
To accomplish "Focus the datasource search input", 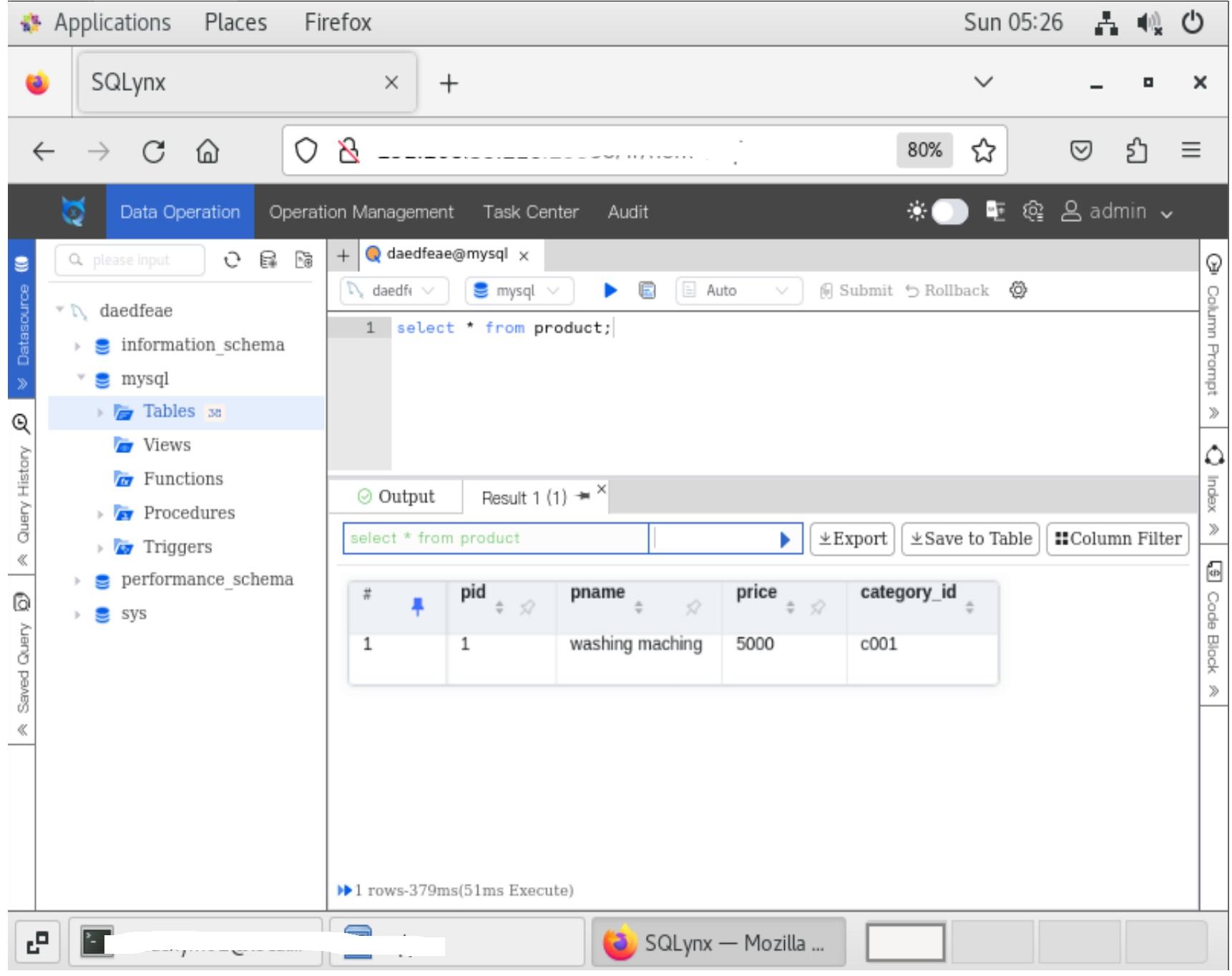I will pyautogui.click(x=129, y=260).
